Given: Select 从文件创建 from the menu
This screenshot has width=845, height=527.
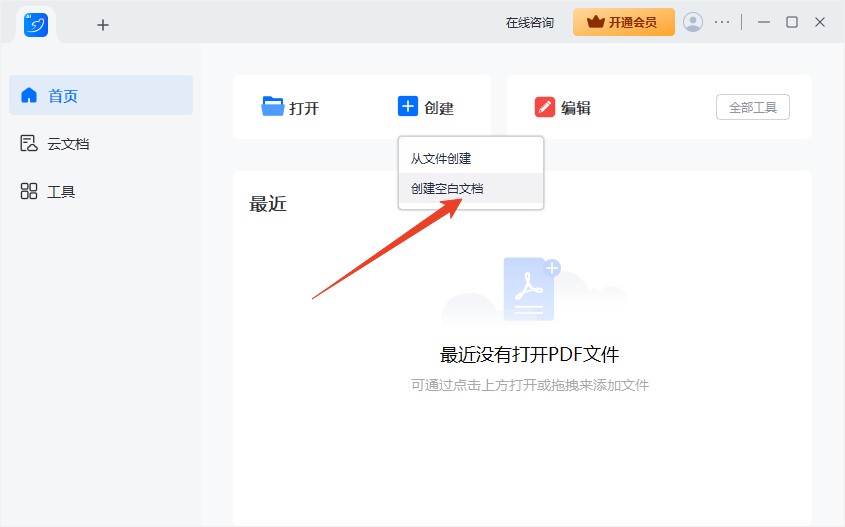Looking at the screenshot, I should coord(470,158).
